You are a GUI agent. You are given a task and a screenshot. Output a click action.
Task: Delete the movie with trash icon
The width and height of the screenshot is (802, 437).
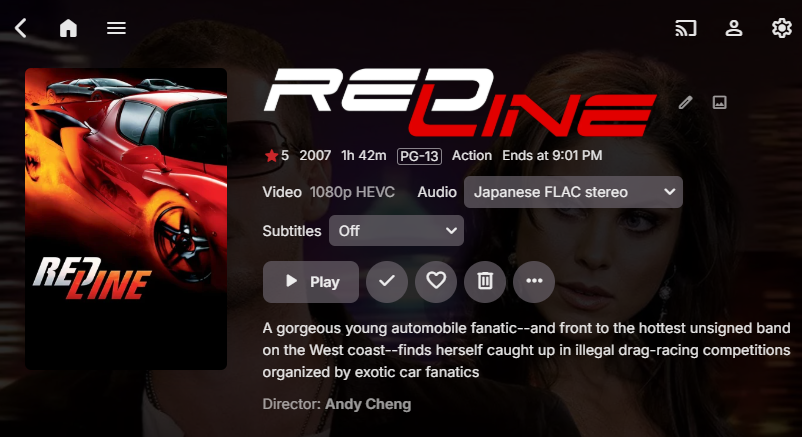pos(485,281)
